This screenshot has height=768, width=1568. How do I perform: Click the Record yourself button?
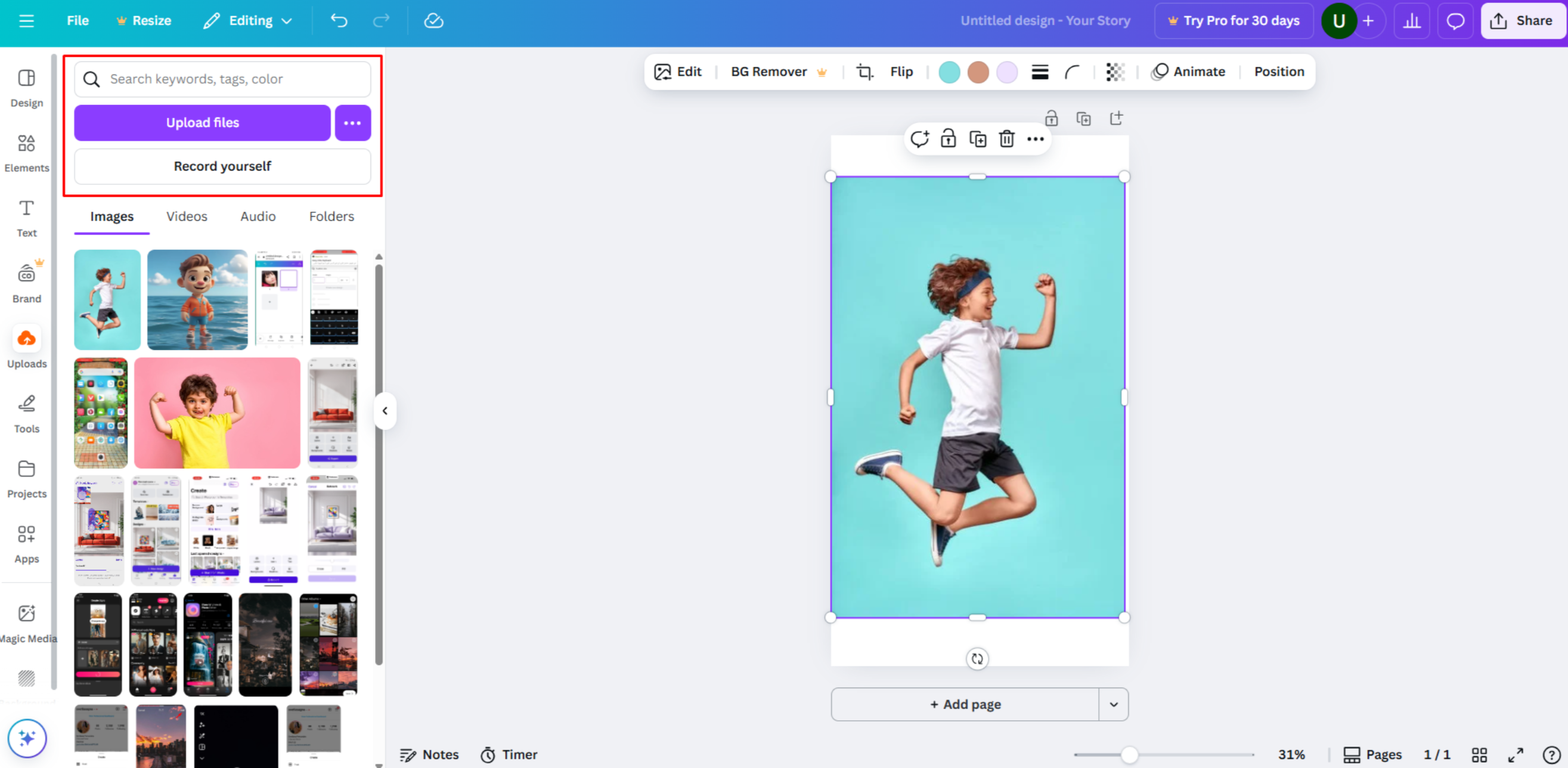point(222,166)
